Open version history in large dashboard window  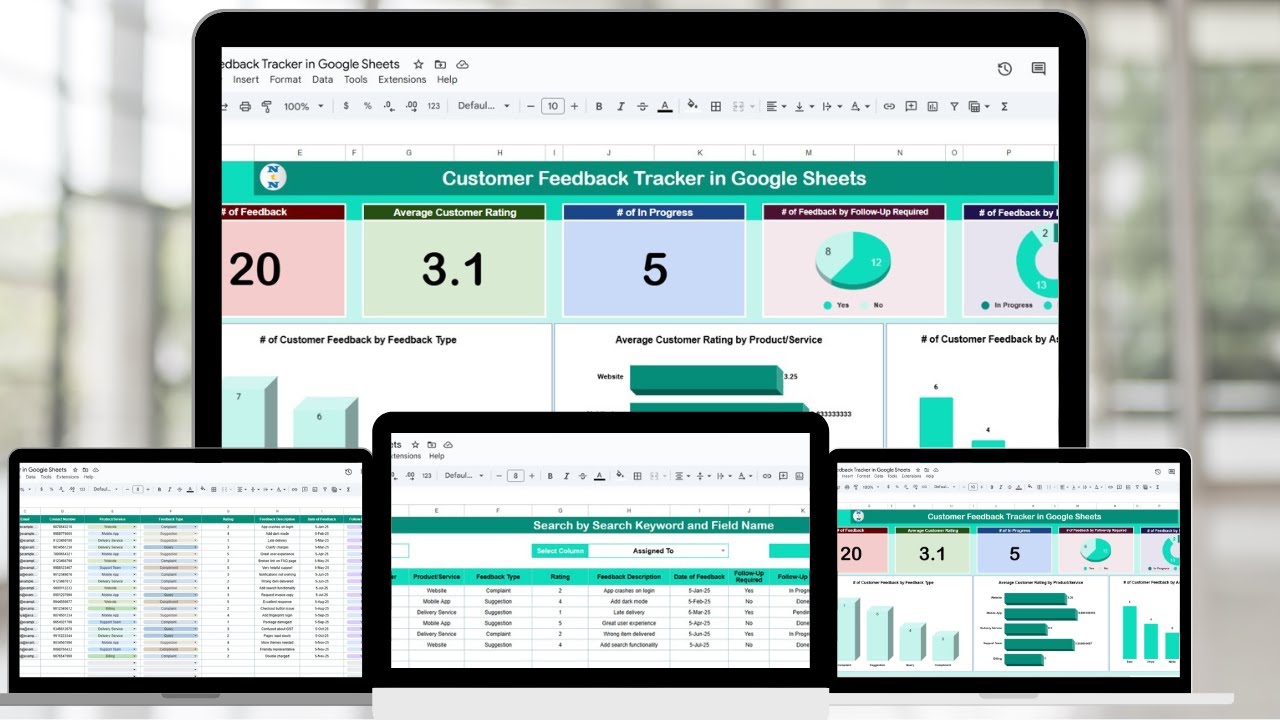[x=1004, y=69]
